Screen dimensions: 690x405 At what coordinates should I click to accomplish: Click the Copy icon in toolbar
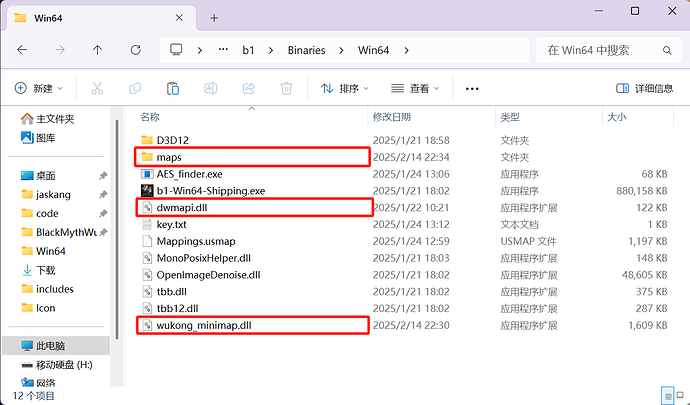coord(135,88)
